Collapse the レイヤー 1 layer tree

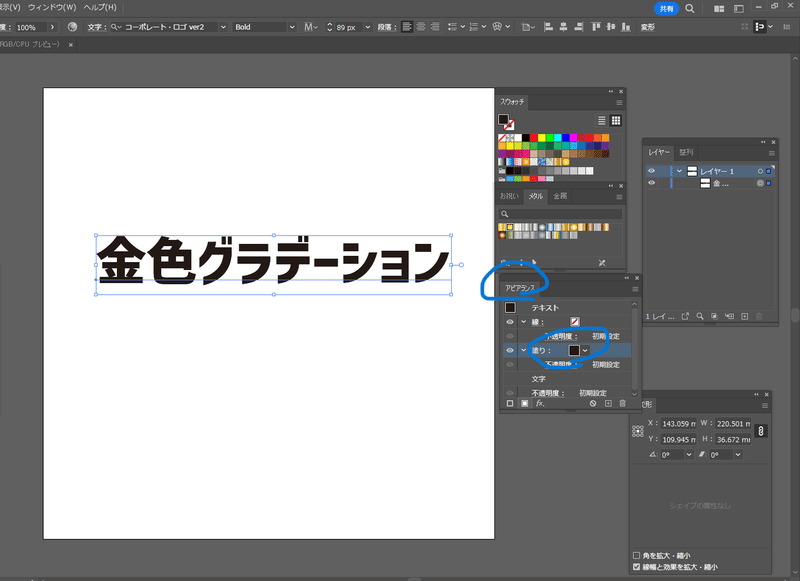tap(679, 171)
